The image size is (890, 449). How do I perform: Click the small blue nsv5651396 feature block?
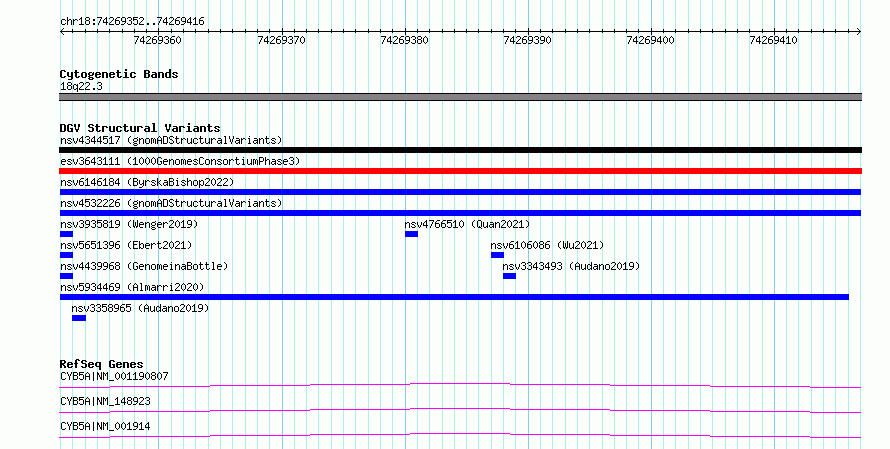point(66,255)
